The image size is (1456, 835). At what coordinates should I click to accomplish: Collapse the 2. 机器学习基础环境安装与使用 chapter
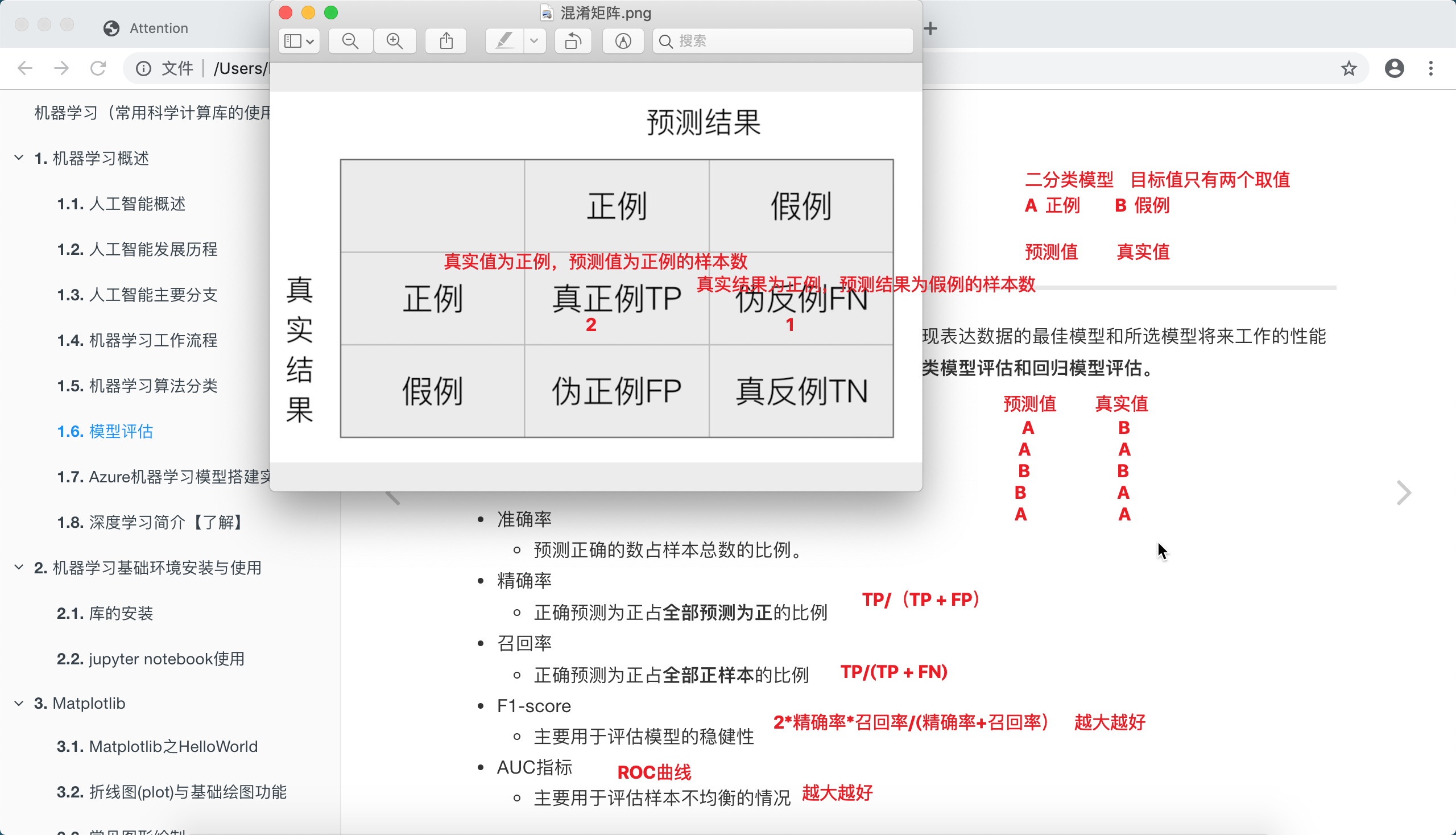pyautogui.click(x=19, y=567)
